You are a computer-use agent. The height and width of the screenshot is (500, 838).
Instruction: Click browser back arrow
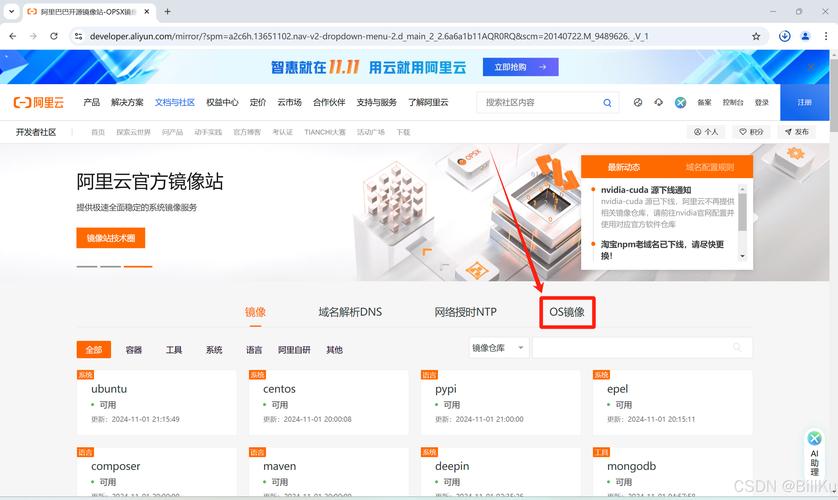tap(13, 36)
